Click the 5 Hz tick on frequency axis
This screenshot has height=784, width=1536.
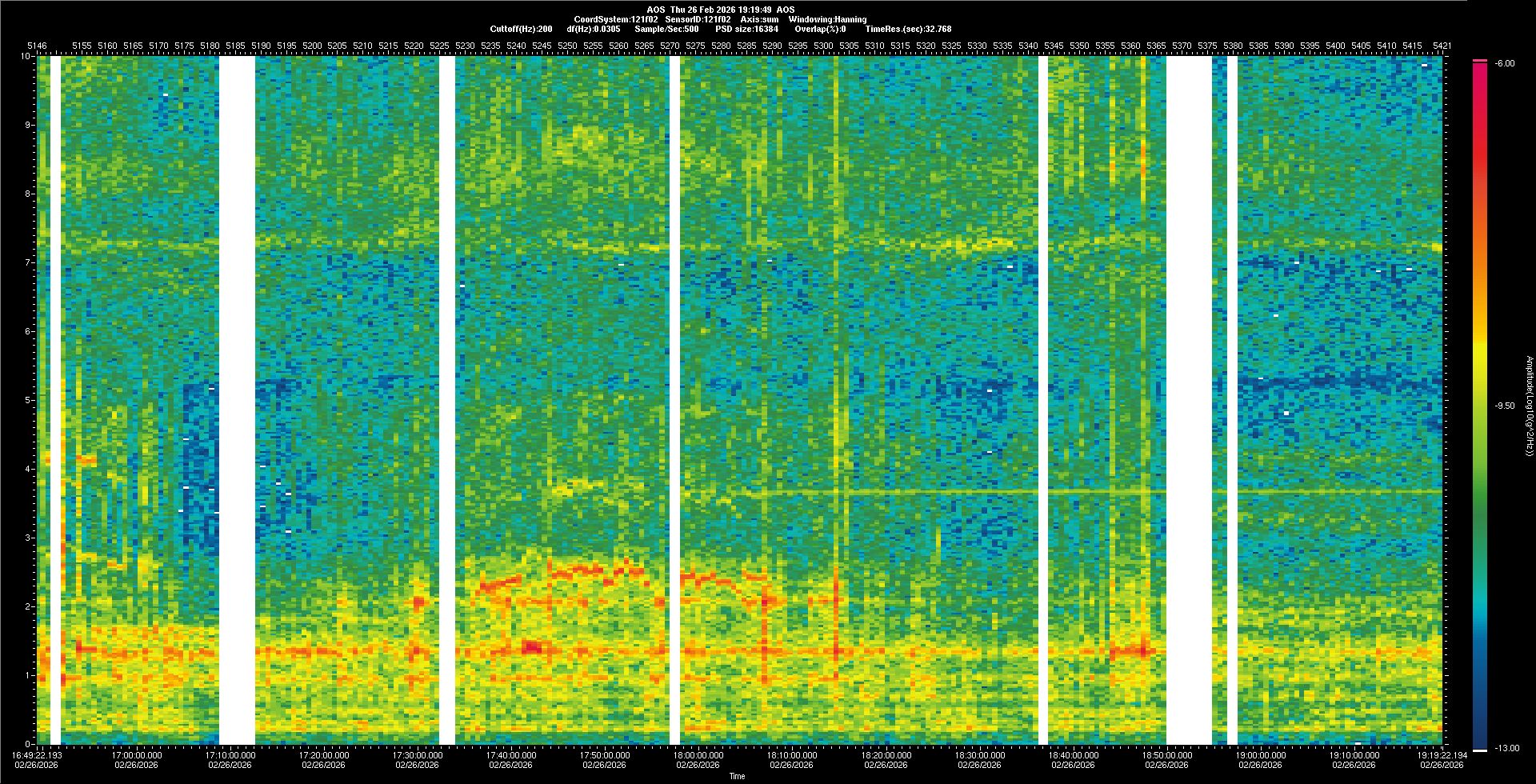pos(26,400)
